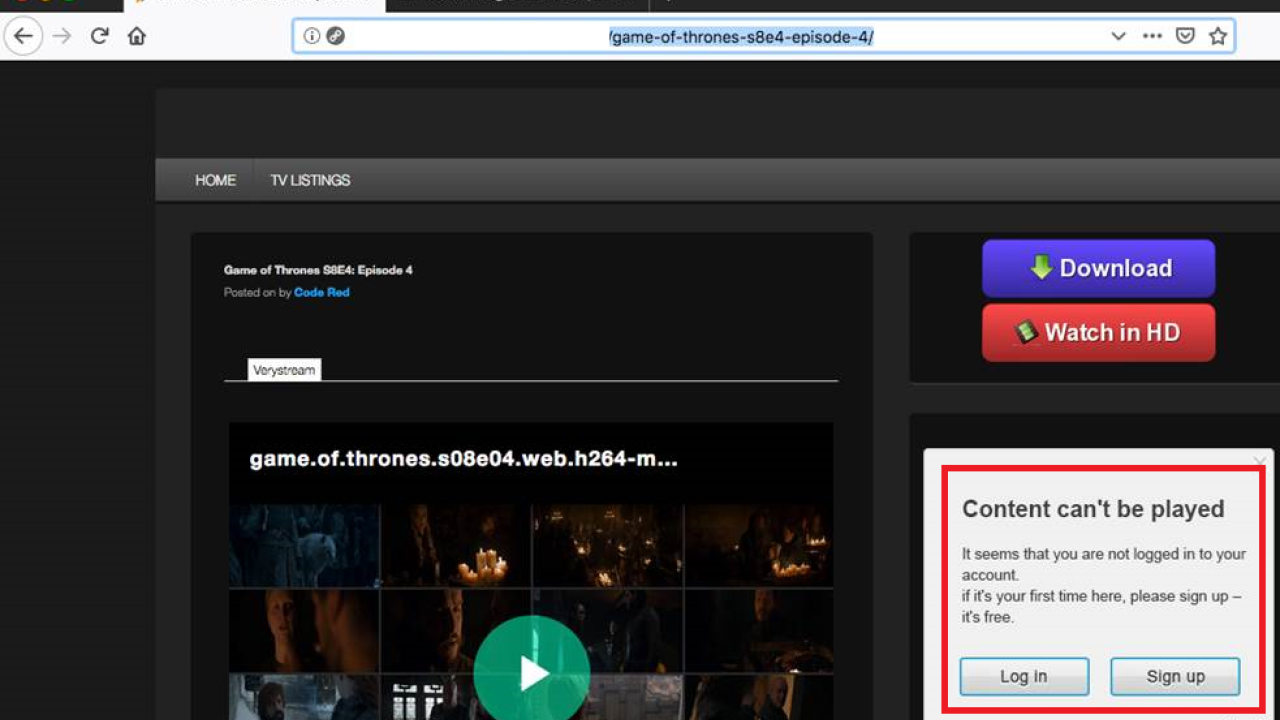Click the post title Game of Thrones S8E4

(318, 270)
